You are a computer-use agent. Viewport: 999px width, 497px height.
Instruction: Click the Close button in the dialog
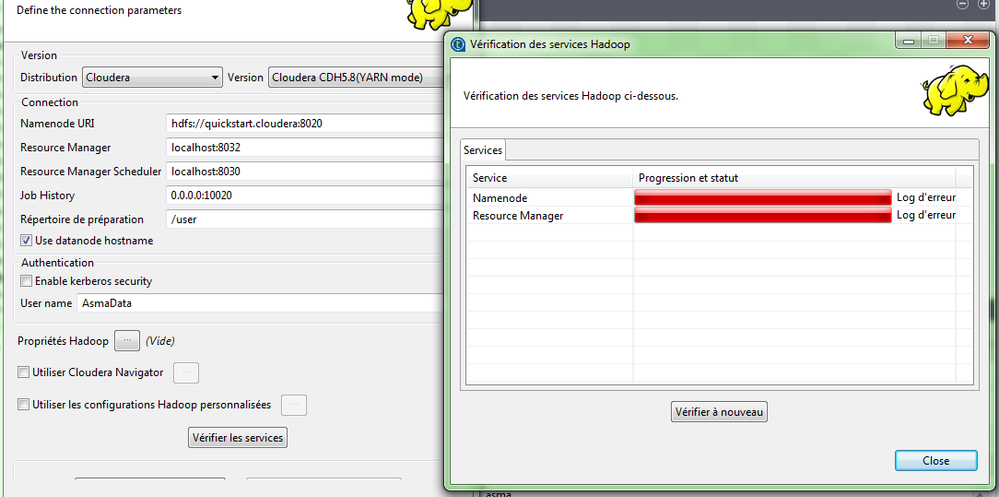(x=936, y=461)
